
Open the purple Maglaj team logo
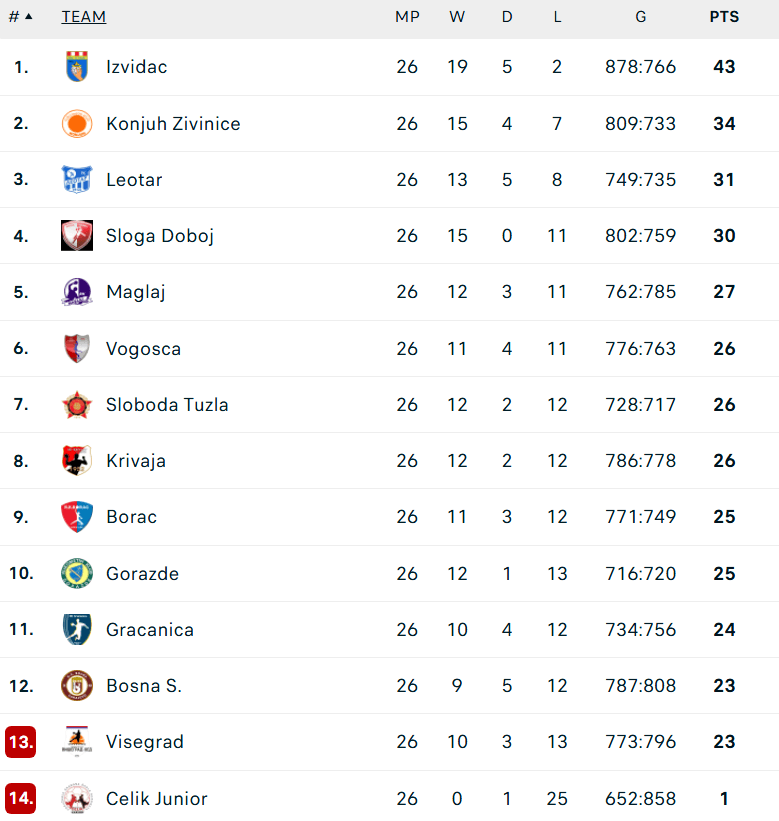(77, 292)
